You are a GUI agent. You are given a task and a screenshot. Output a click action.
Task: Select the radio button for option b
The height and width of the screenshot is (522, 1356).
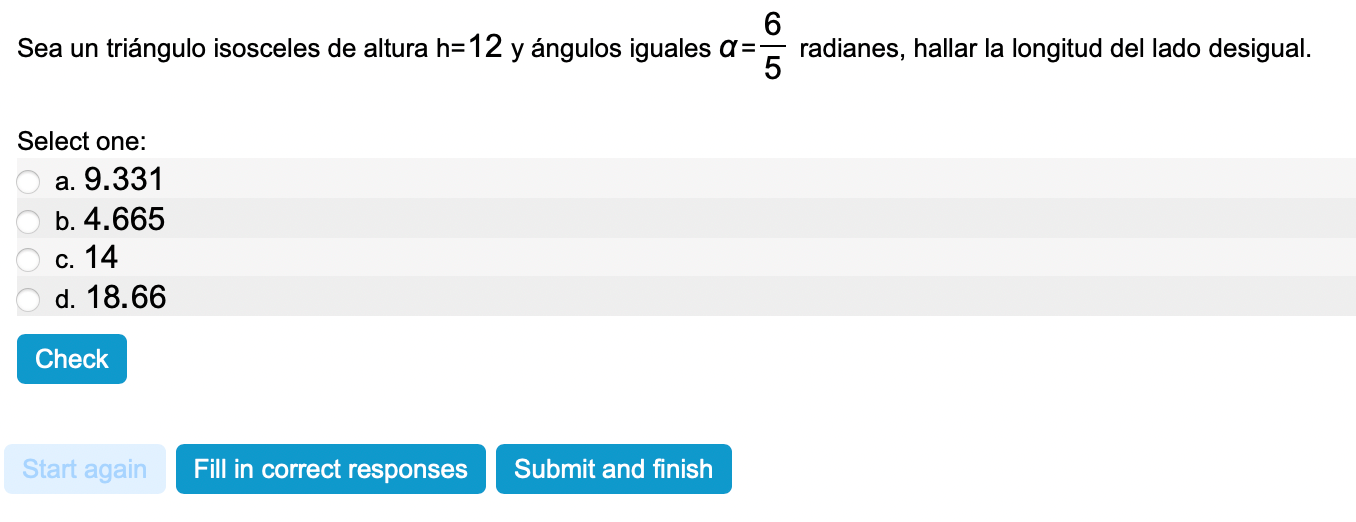click(x=27, y=221)
